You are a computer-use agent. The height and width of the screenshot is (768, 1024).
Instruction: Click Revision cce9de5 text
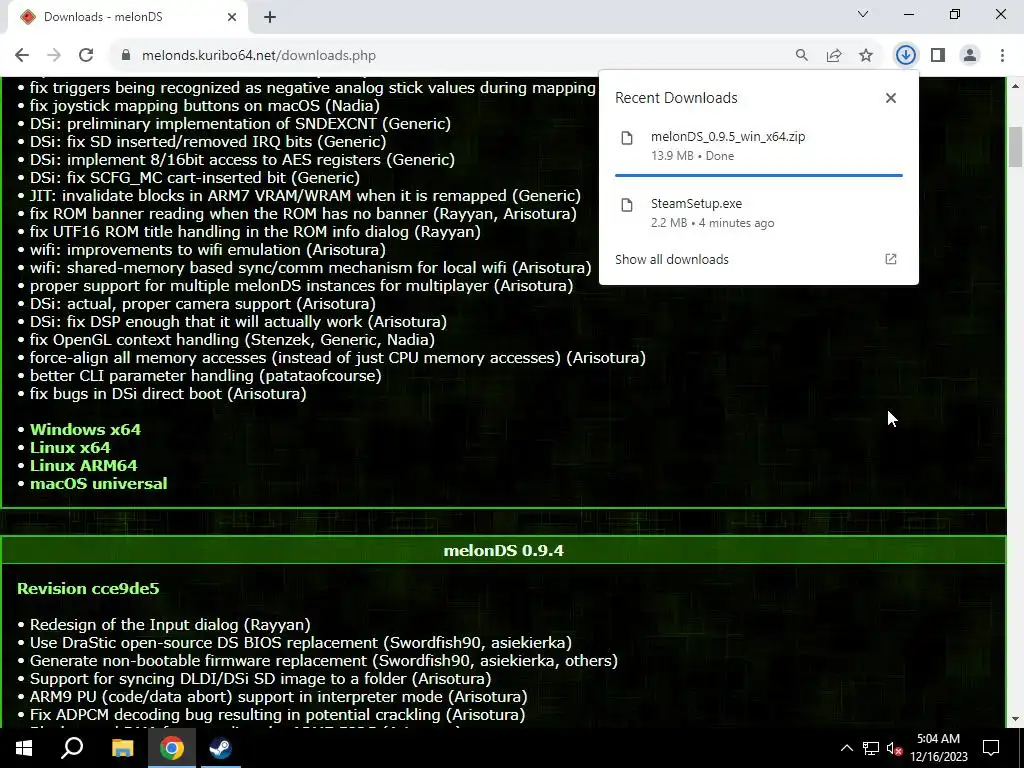click(x=88, y=588)
